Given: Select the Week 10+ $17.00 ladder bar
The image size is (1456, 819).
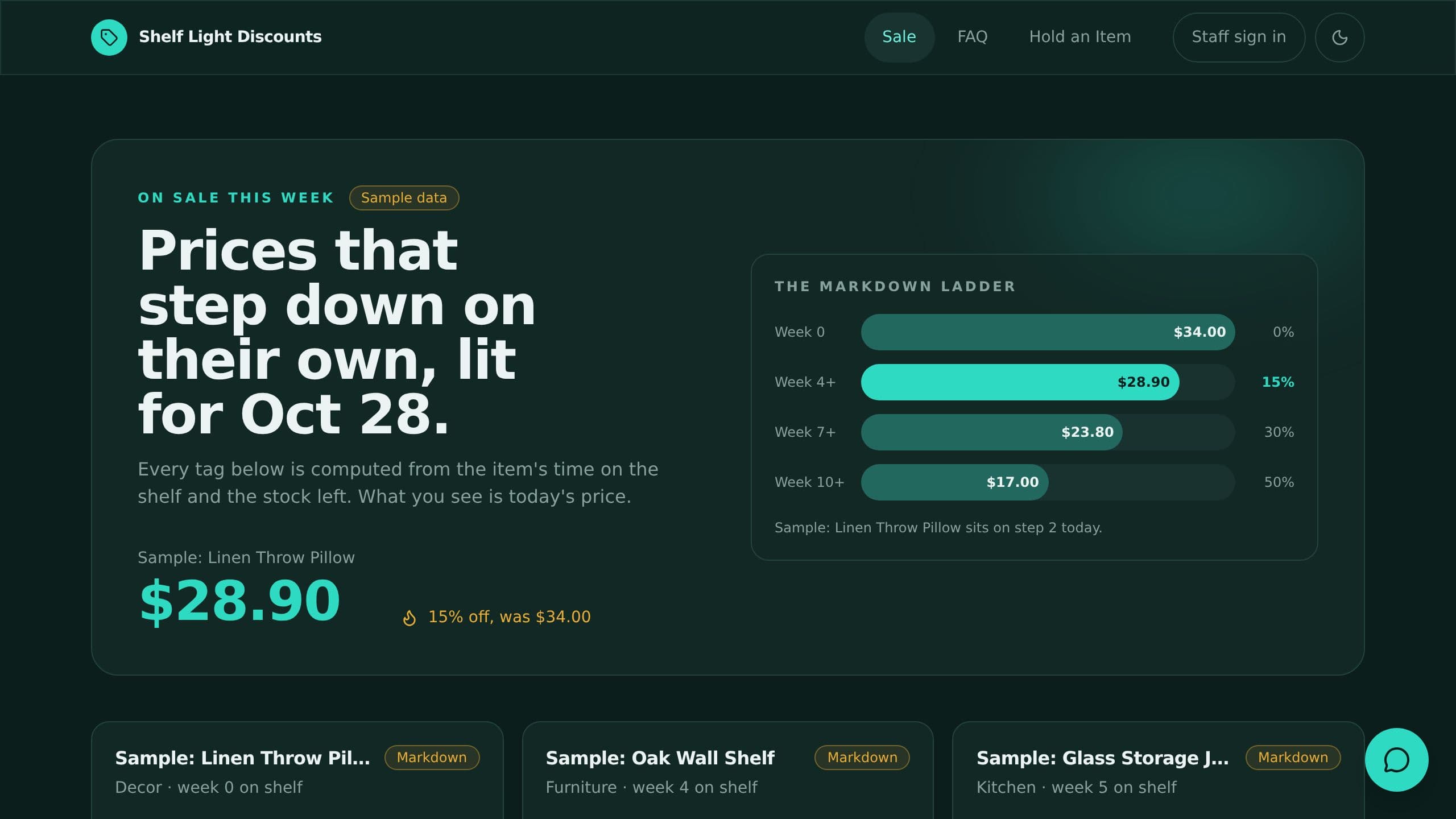Looking at the screenshot, I should point(954,482).
